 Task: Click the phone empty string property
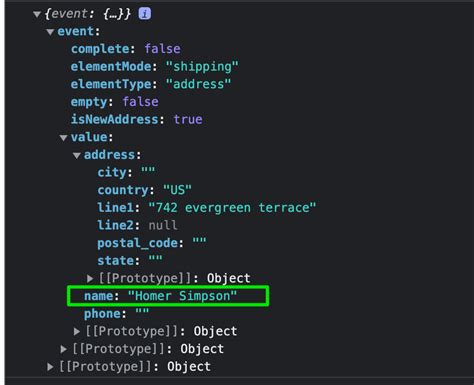116,314
